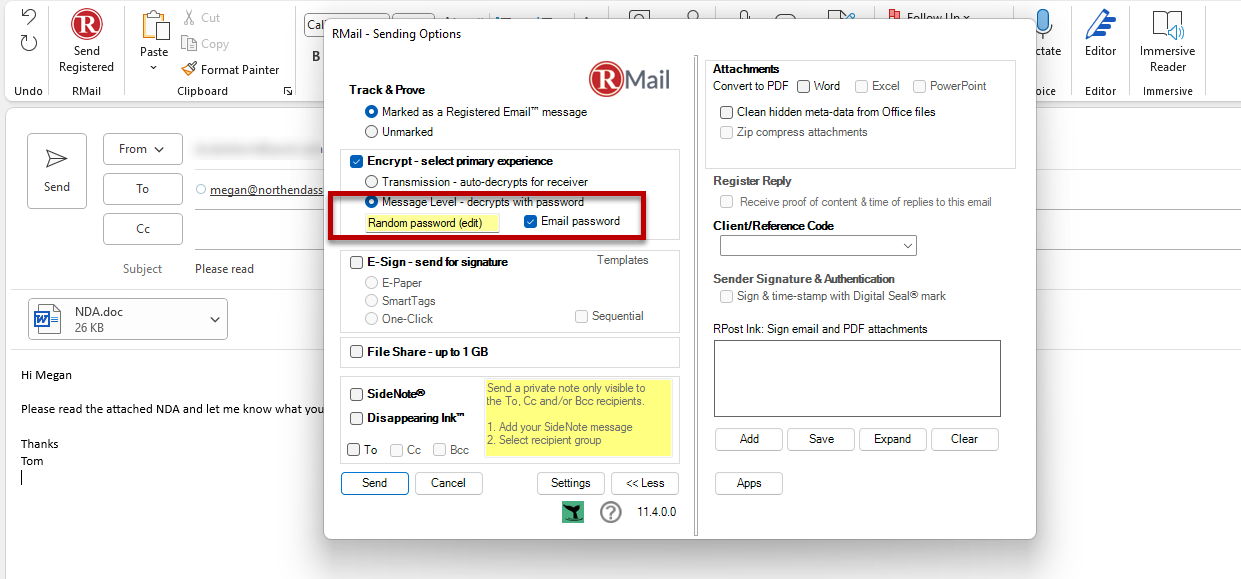The image size is (1241, 579).
Task: Select the Format Painter brush
Action: tap(189, 69)
